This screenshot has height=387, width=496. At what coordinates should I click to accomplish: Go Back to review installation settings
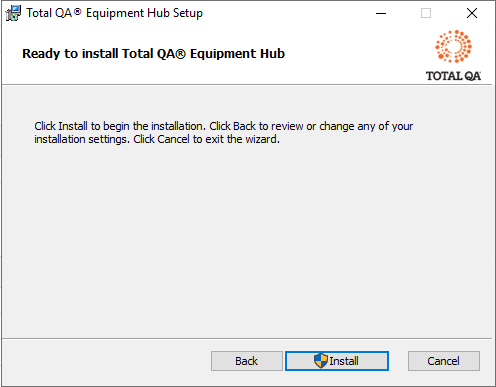click(247, 361)
